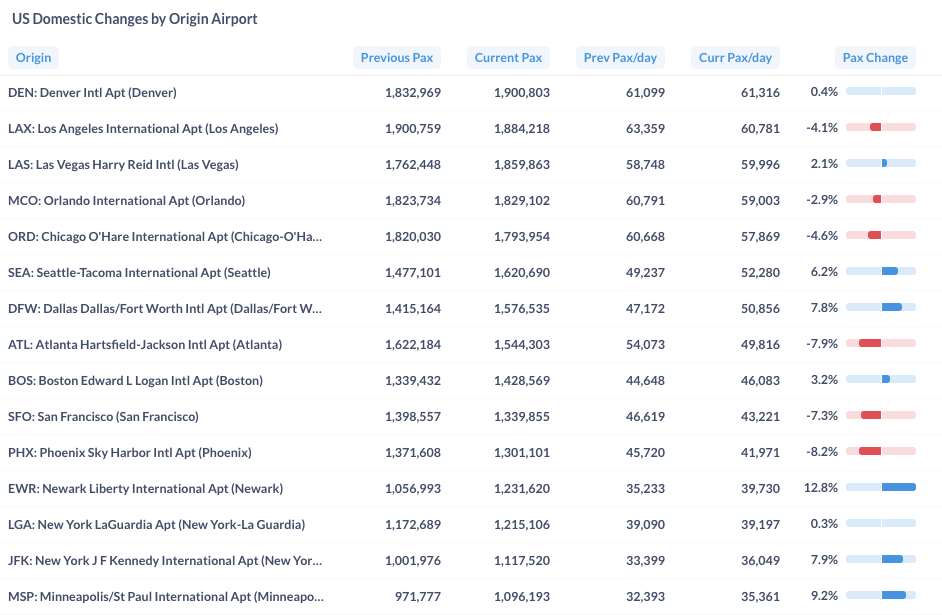The width and height of the screenshot is (942, 615).
Task: Click the 9.2% pax change bar for MSP
Action: (881, 595)
